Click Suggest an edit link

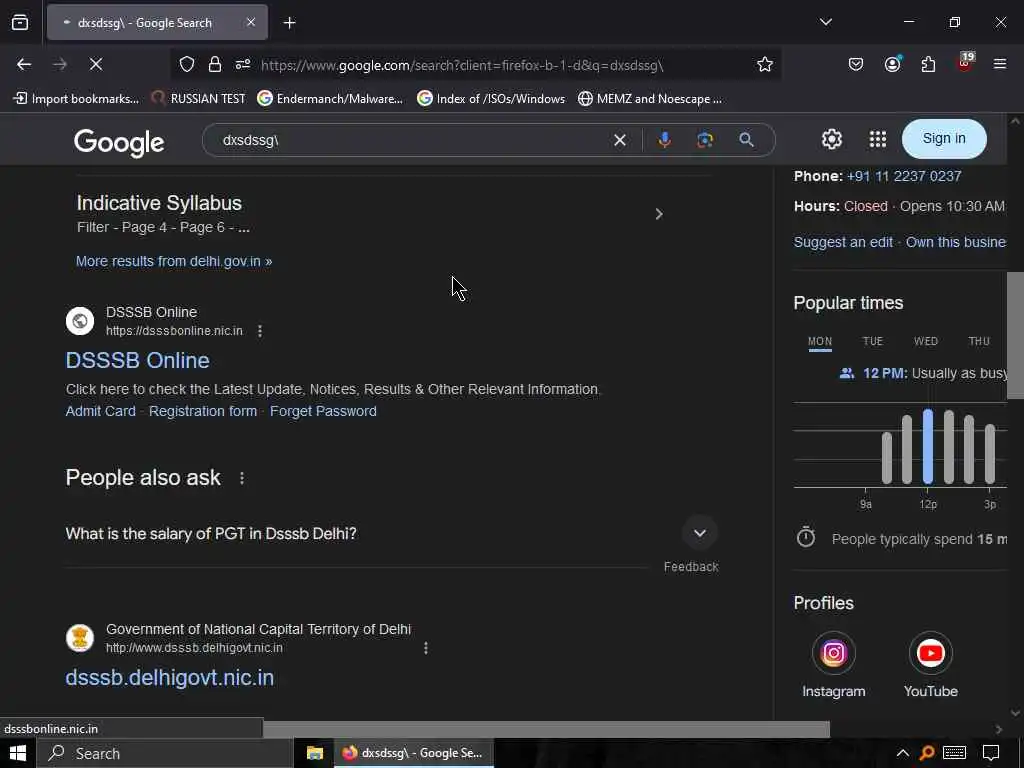click(x=843, y=242)
